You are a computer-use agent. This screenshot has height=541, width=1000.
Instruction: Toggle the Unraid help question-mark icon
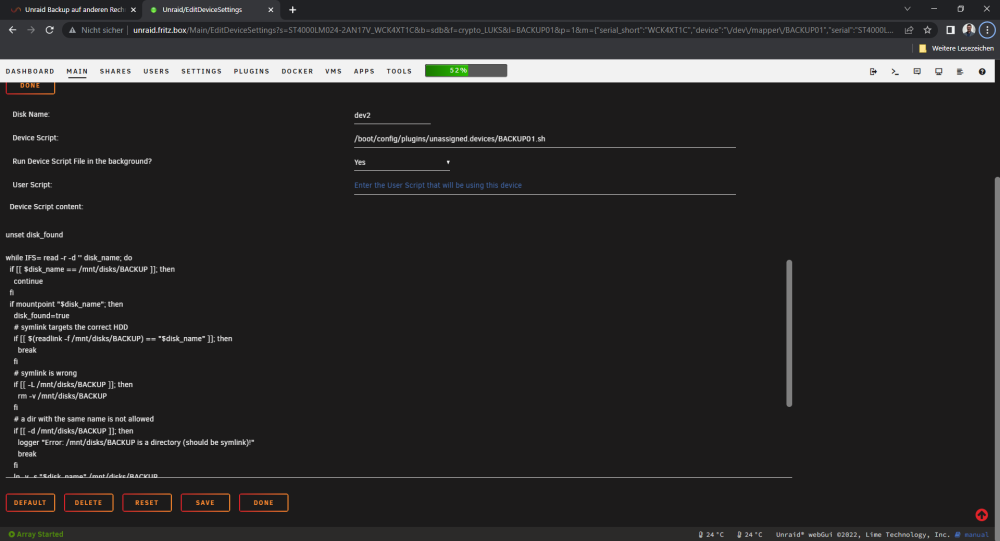tap(982, 71)
